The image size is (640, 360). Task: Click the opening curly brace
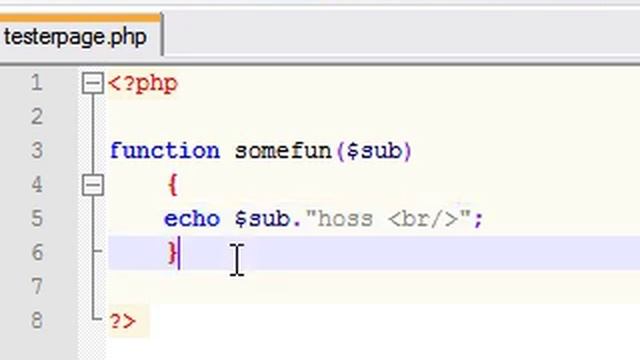click(x=173, y=185)
